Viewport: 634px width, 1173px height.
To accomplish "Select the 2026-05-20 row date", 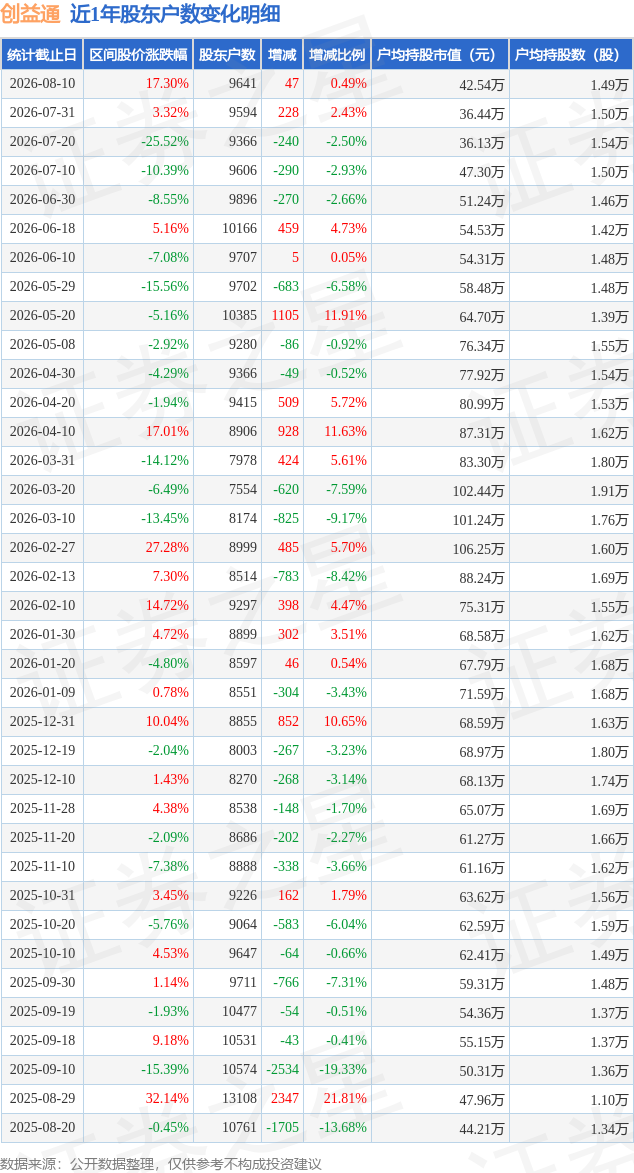I will (x=42, y=316).
